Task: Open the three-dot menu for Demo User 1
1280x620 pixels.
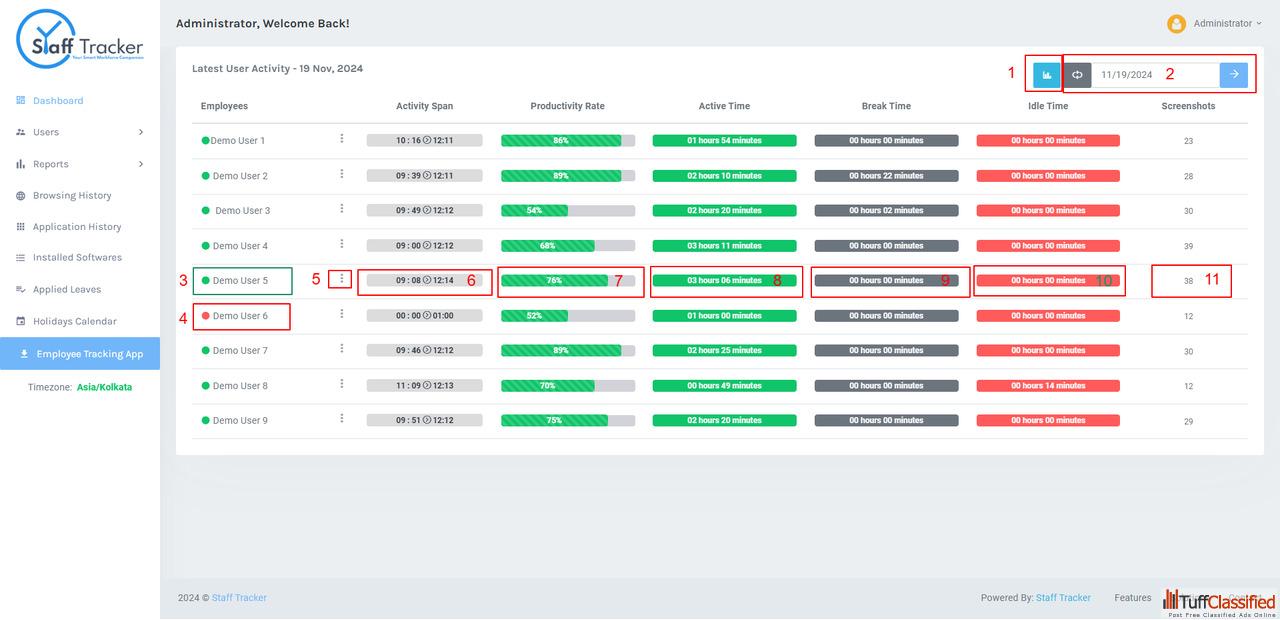Action: pos(342,139)
